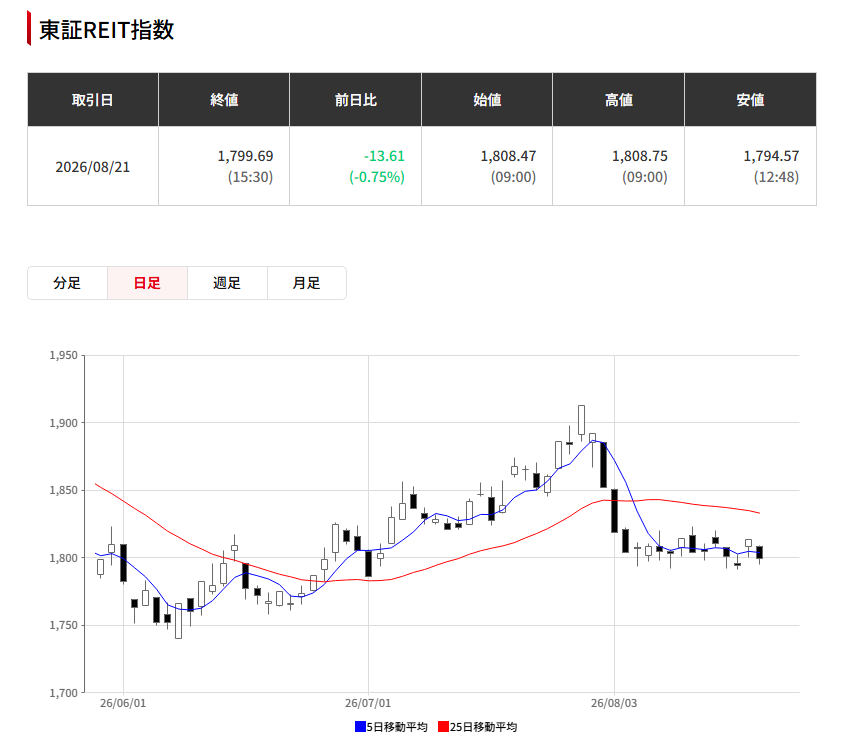Click the 1,700 y-axis label
The width and height of the screenshot is (854, 754).
[x=64, y=694]
